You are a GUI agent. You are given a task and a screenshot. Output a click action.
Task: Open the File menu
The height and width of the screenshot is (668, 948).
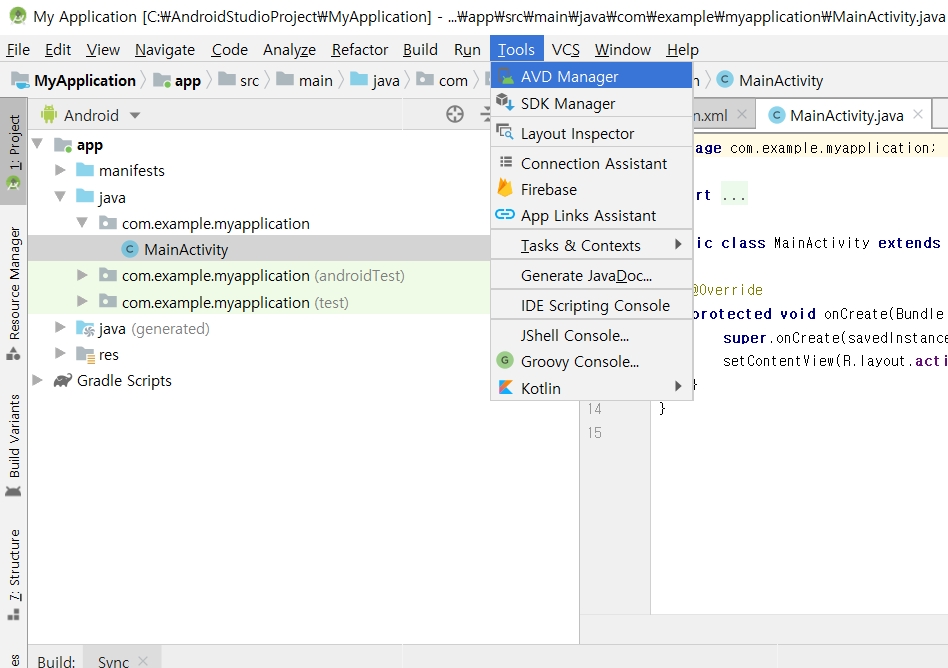click(x=18, y=50)
